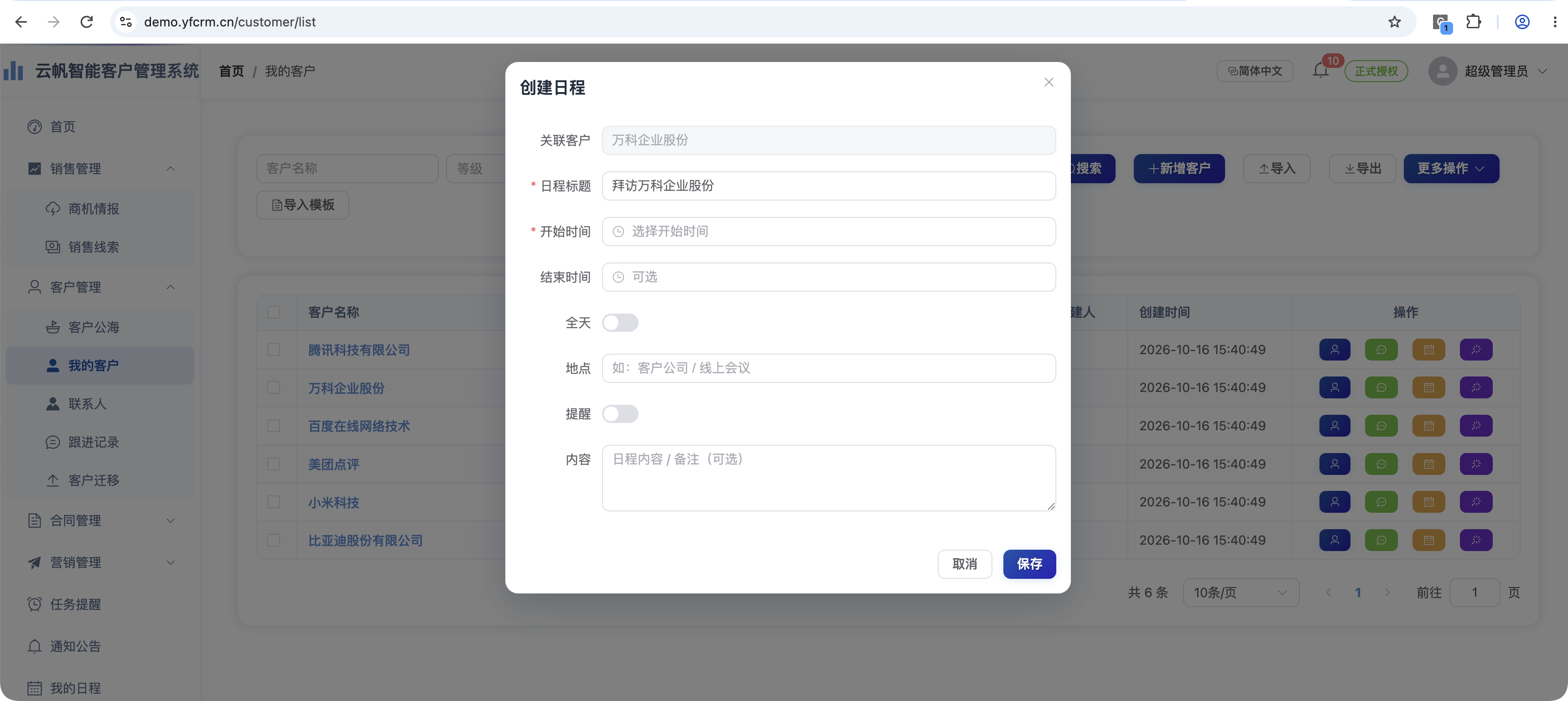Go to 首页 in sidebar
Screen dimensions: 1568x701
(100, 127)
